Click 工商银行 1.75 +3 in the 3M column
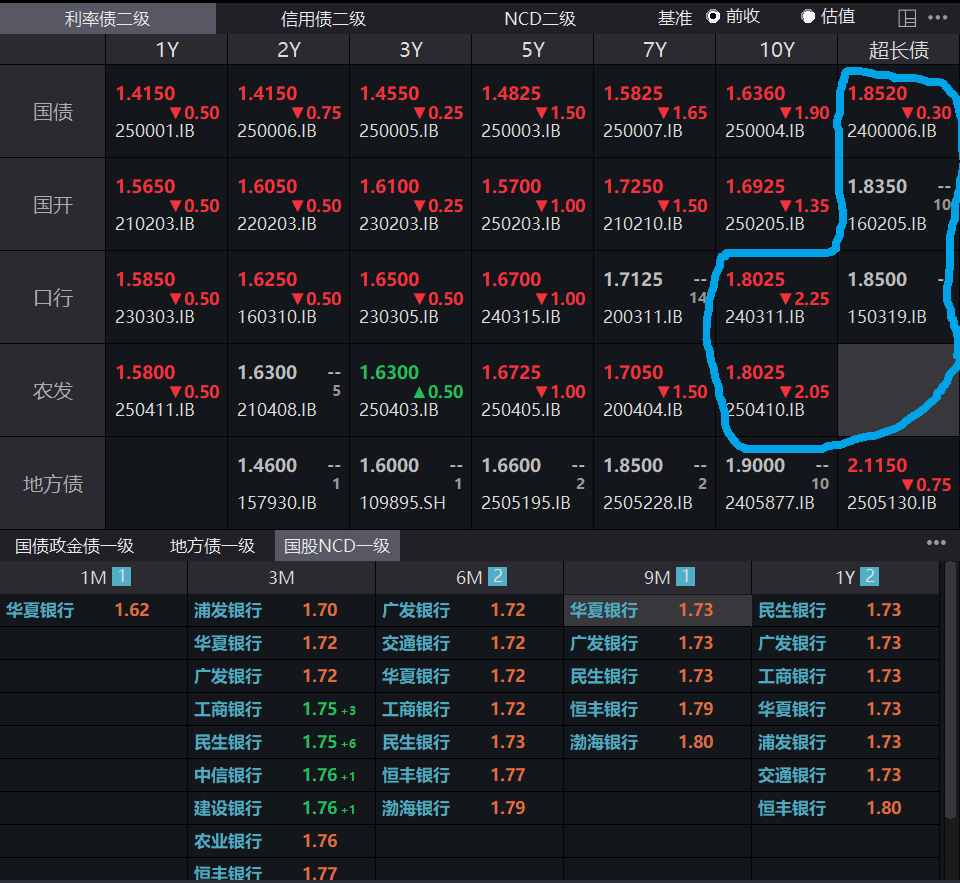This screenshot has width=960, height=883. click(281, 709)
